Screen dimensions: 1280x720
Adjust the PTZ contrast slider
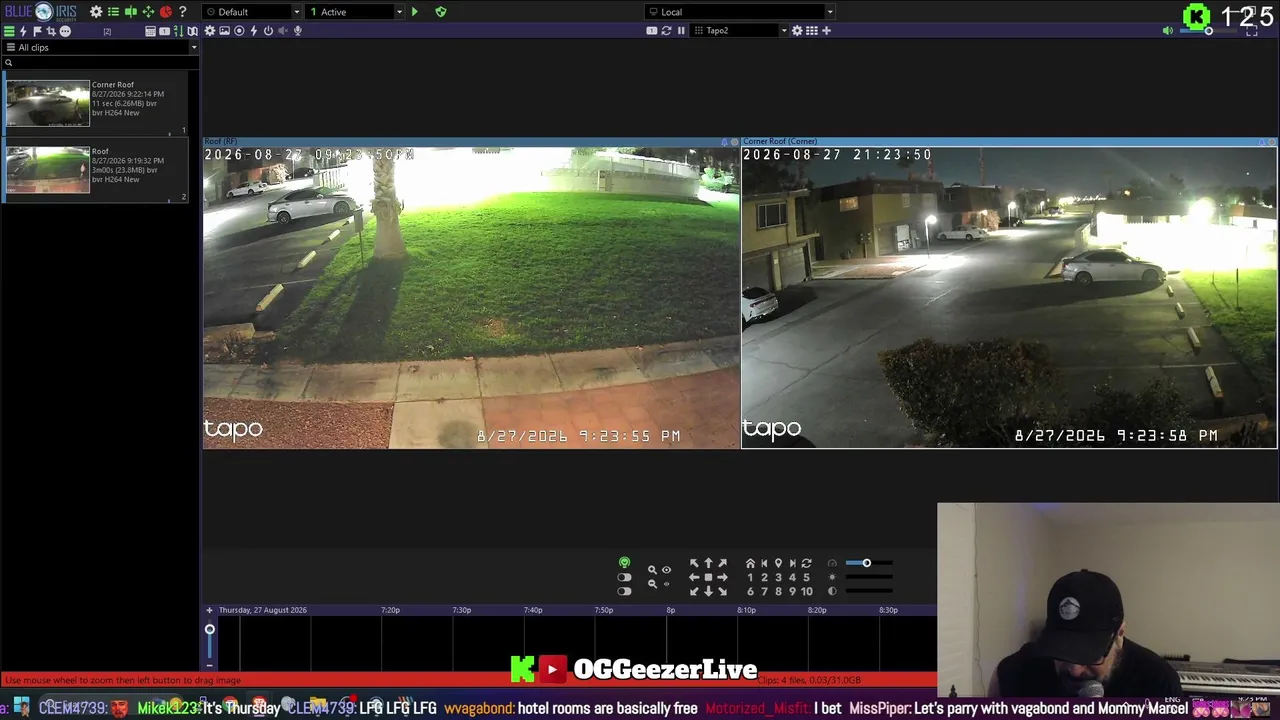[870, 591]
